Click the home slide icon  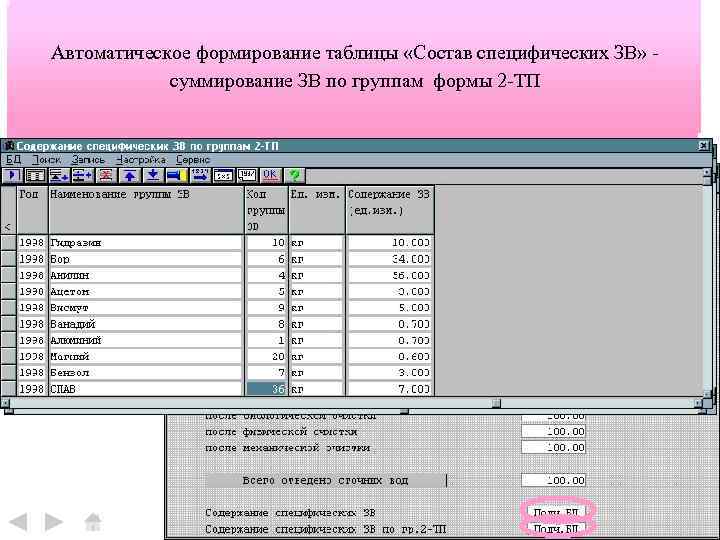pyautogui.click(x=93, y=522)
